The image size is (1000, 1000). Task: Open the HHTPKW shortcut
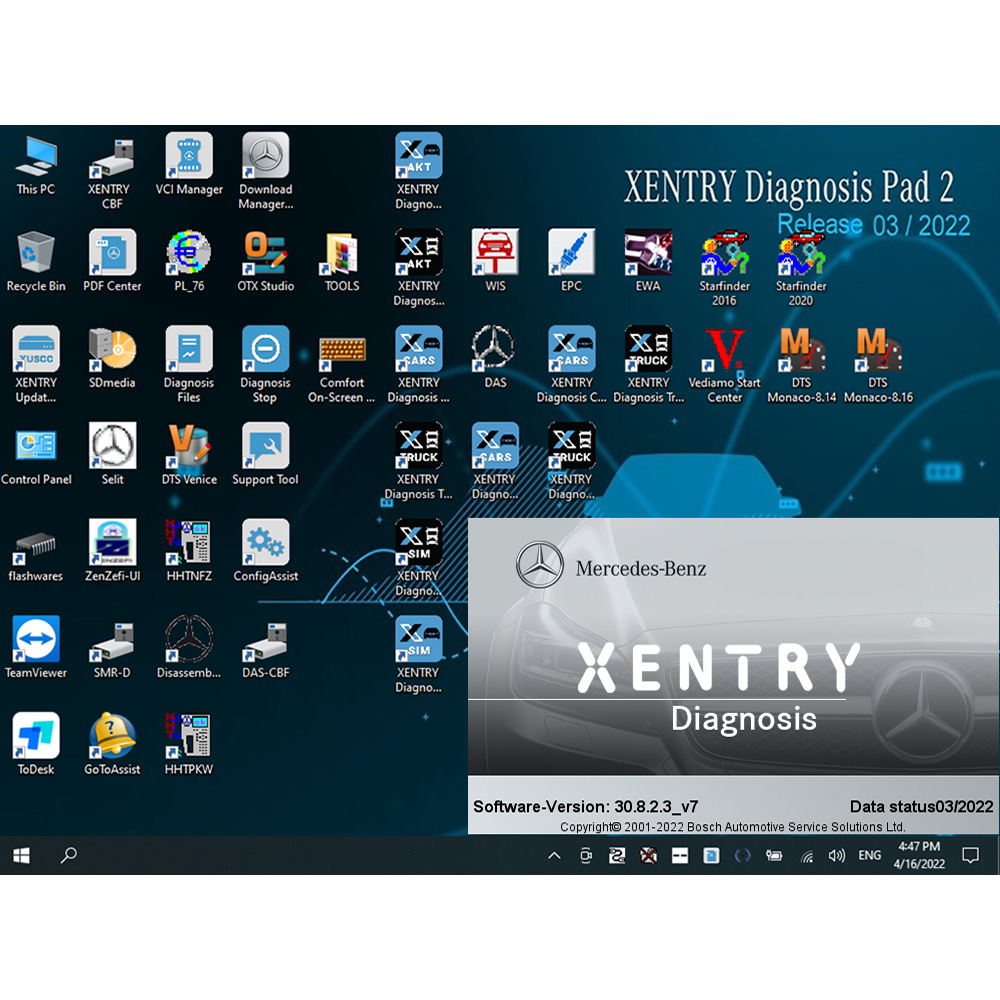[189, 744]
